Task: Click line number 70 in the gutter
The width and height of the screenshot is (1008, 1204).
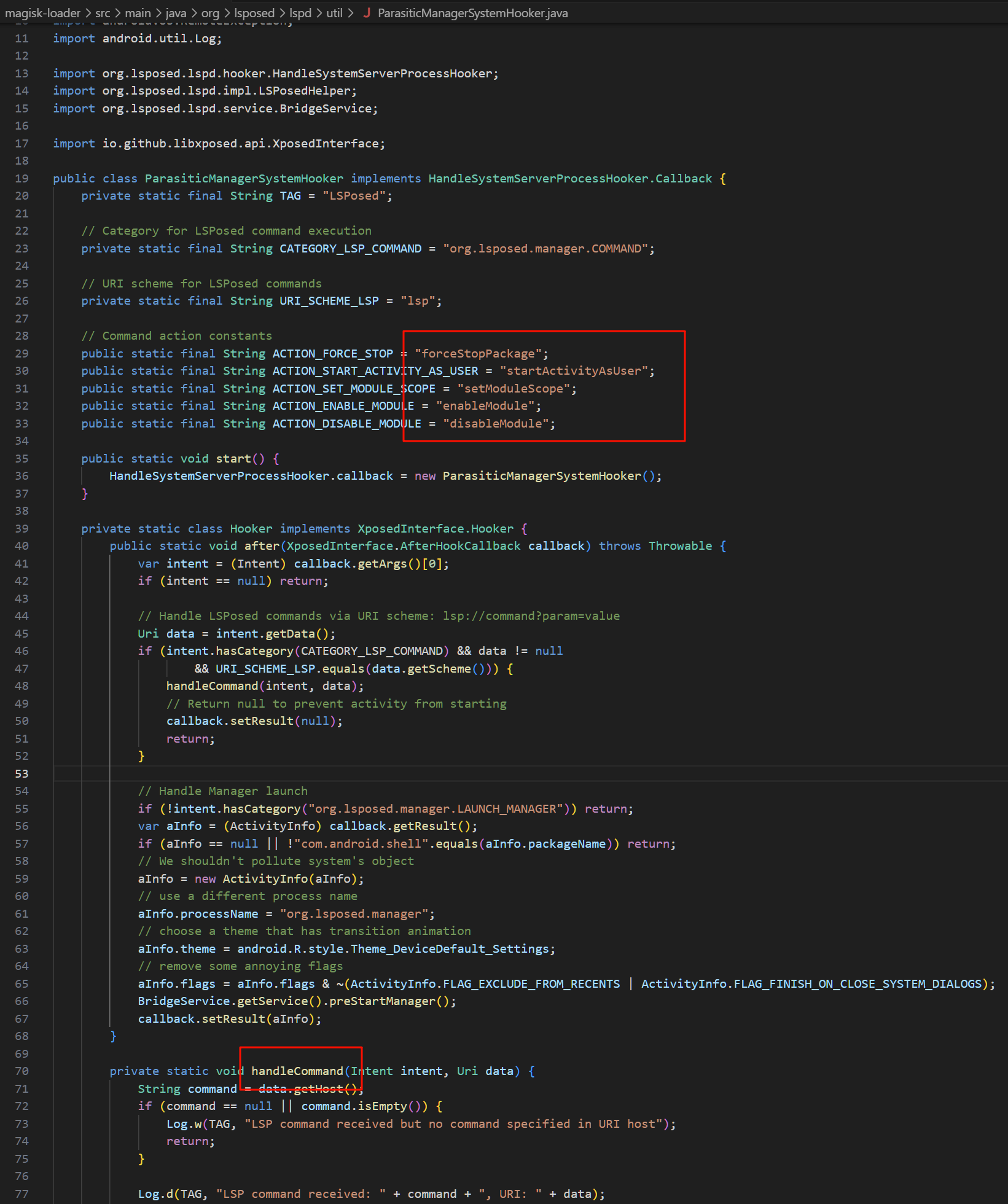Action: tap(21, 1071)
